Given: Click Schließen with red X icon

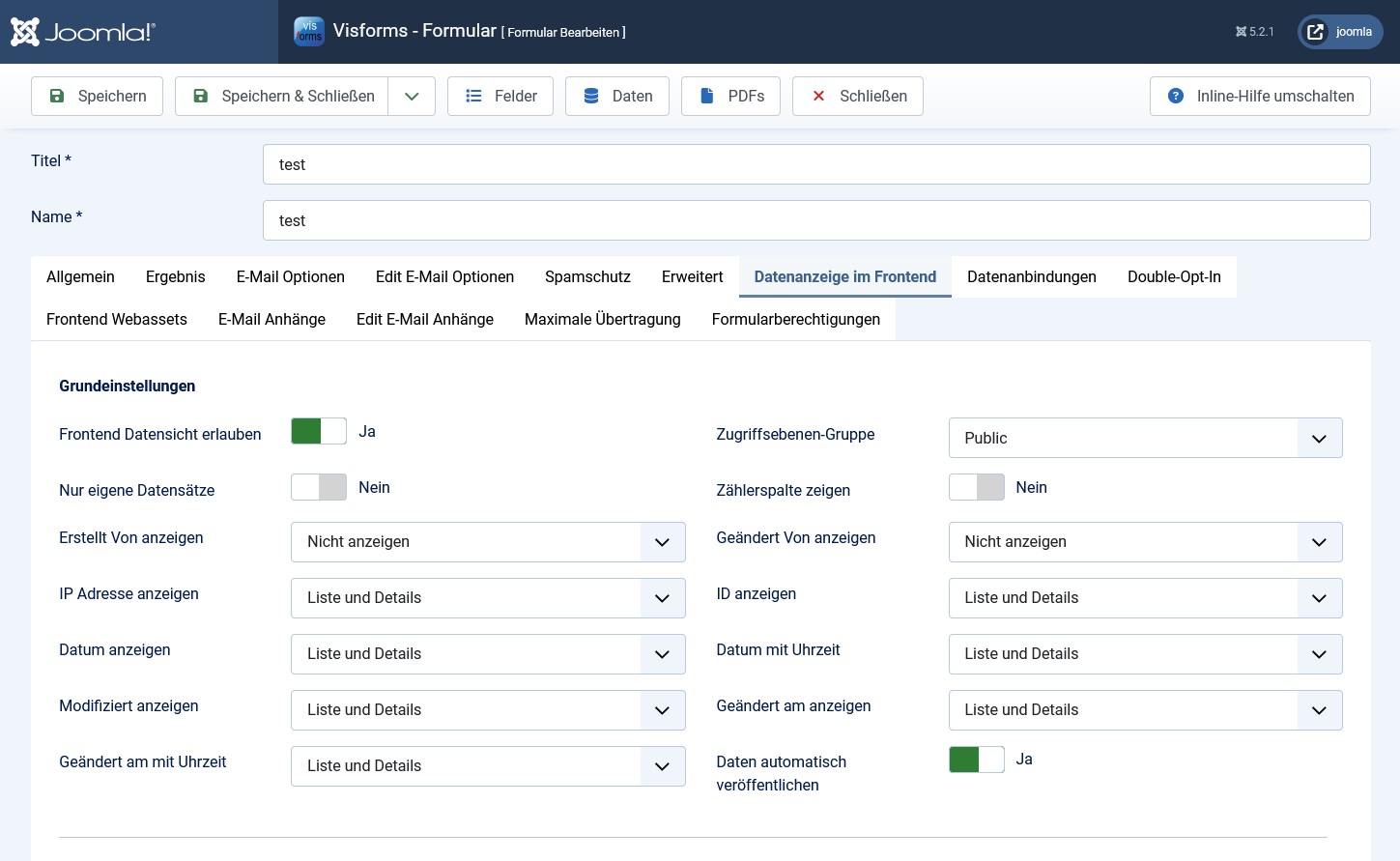Looking at the screenshot, I should (857, 96).
